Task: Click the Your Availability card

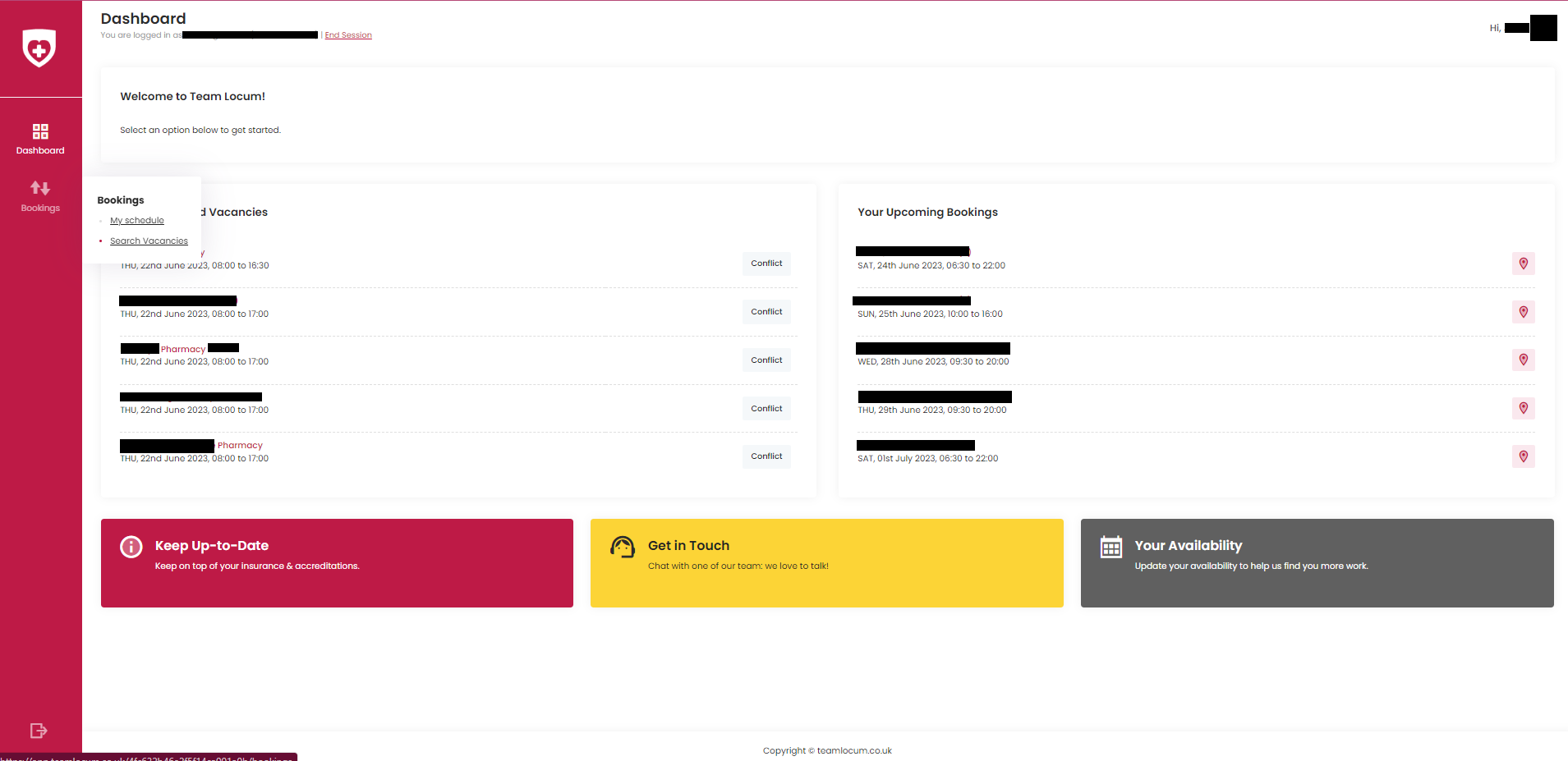Action: pos(1316,563)
